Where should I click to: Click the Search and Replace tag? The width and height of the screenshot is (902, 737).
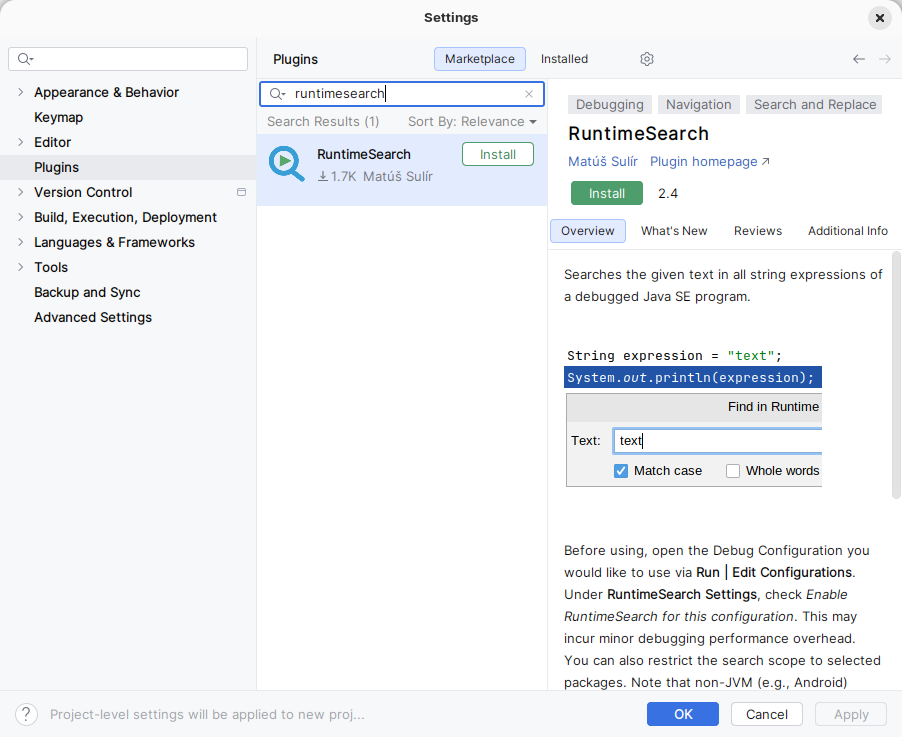pos(815,104)
